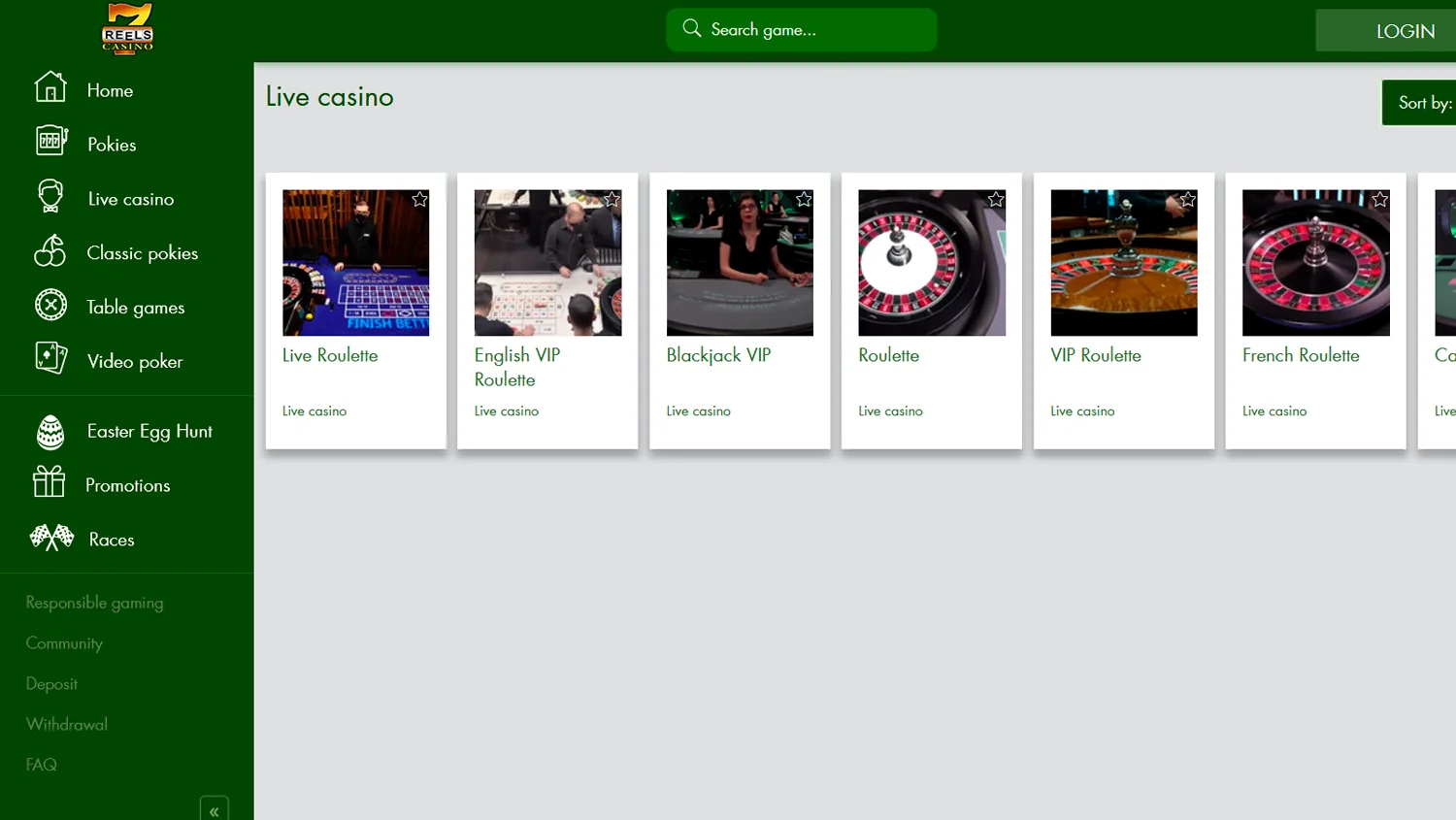Open Home via the house icon
Viewport: 1456px width, 820px height.
tap(50, 87)
